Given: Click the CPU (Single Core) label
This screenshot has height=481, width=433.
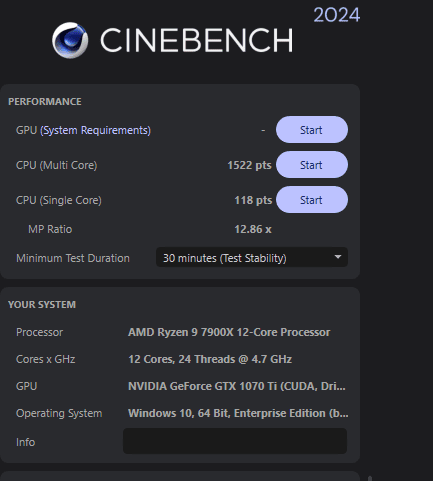Looking at the screenshot, I should (59, 200).
